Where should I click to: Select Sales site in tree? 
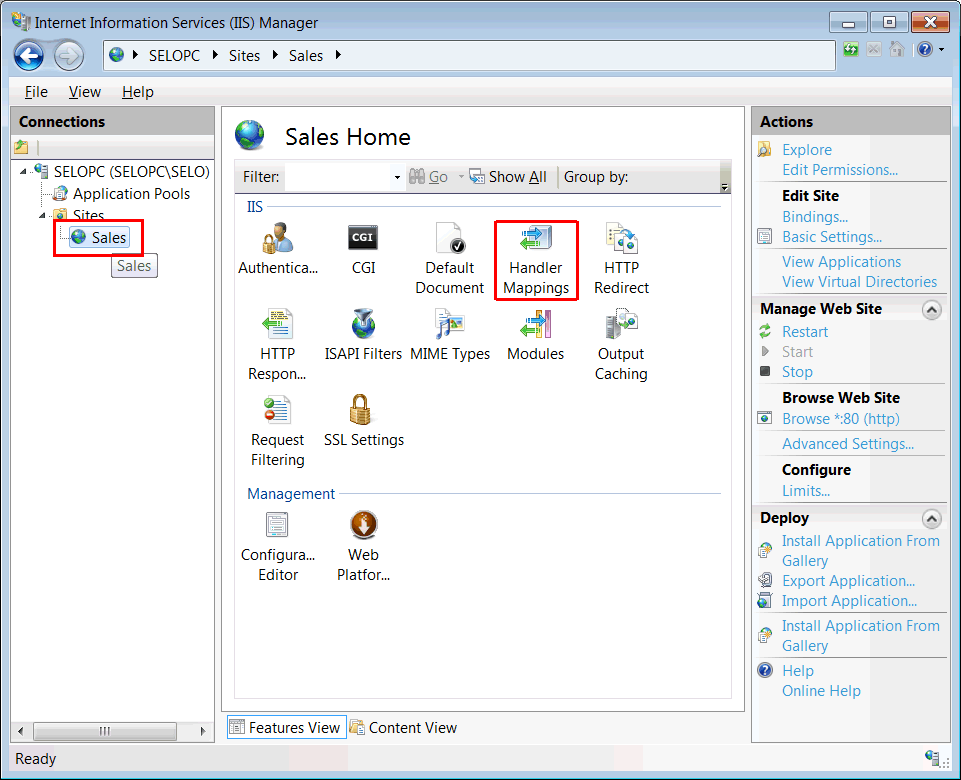point(99,237)
